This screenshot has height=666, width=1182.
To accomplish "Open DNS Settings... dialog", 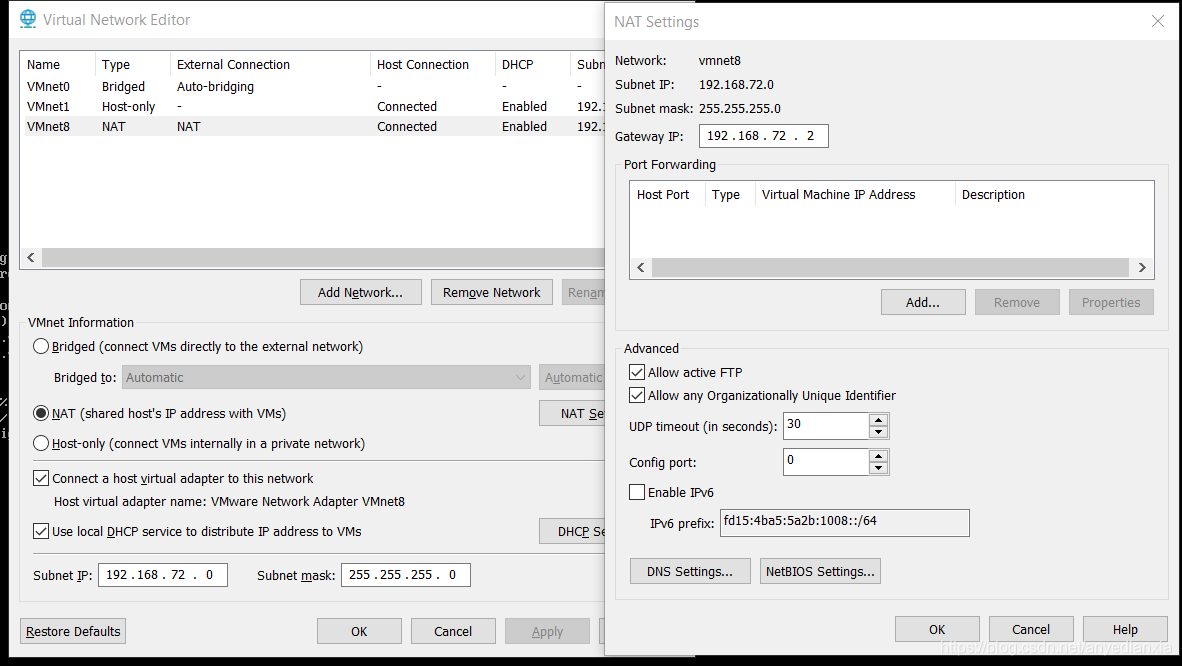I will (690, 572).
